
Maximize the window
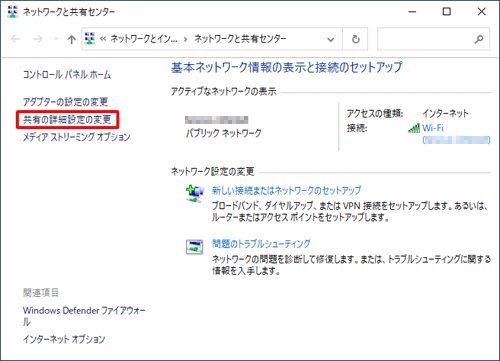point(447,12)
